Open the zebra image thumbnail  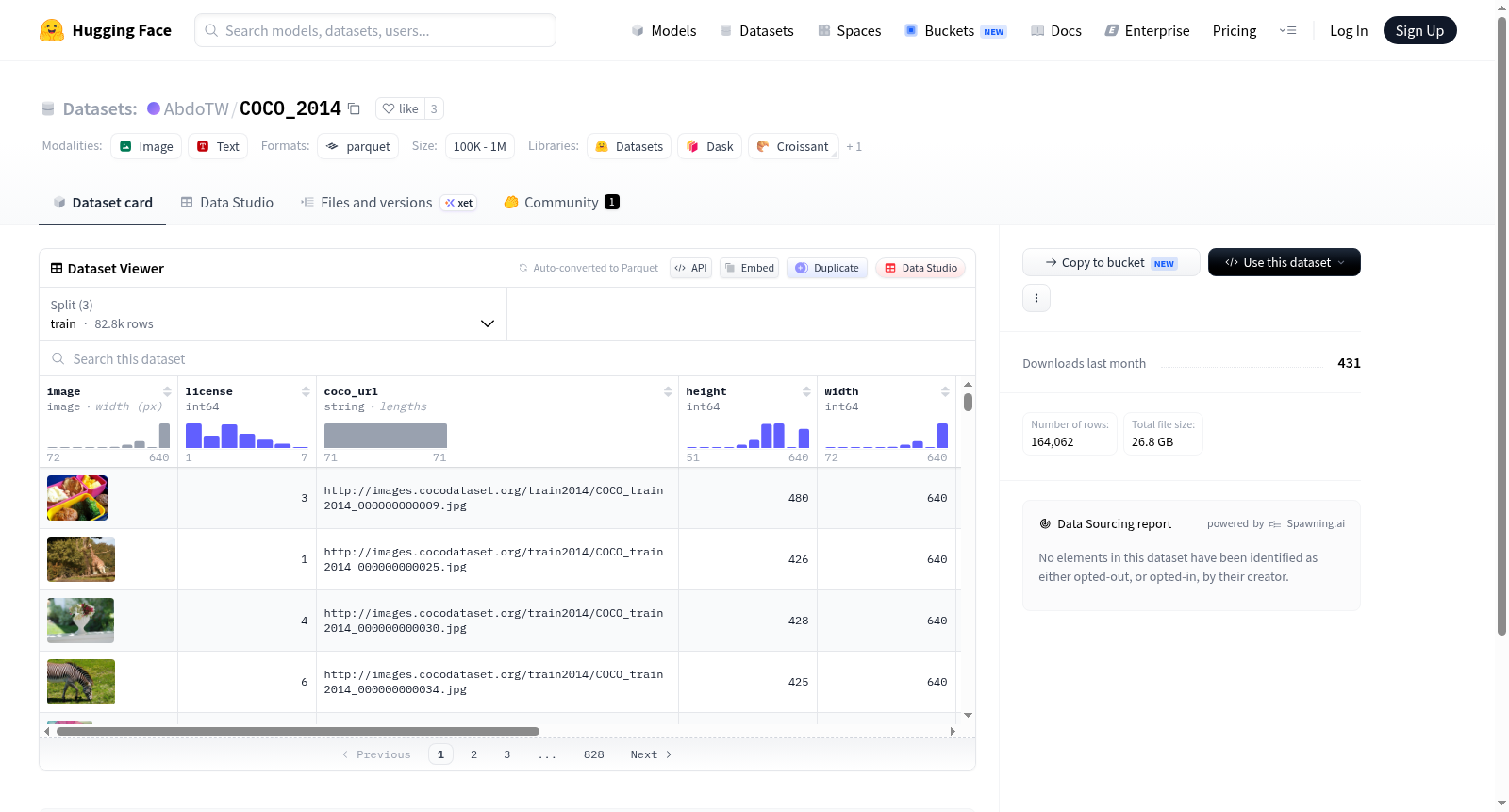tap(81, 682)
